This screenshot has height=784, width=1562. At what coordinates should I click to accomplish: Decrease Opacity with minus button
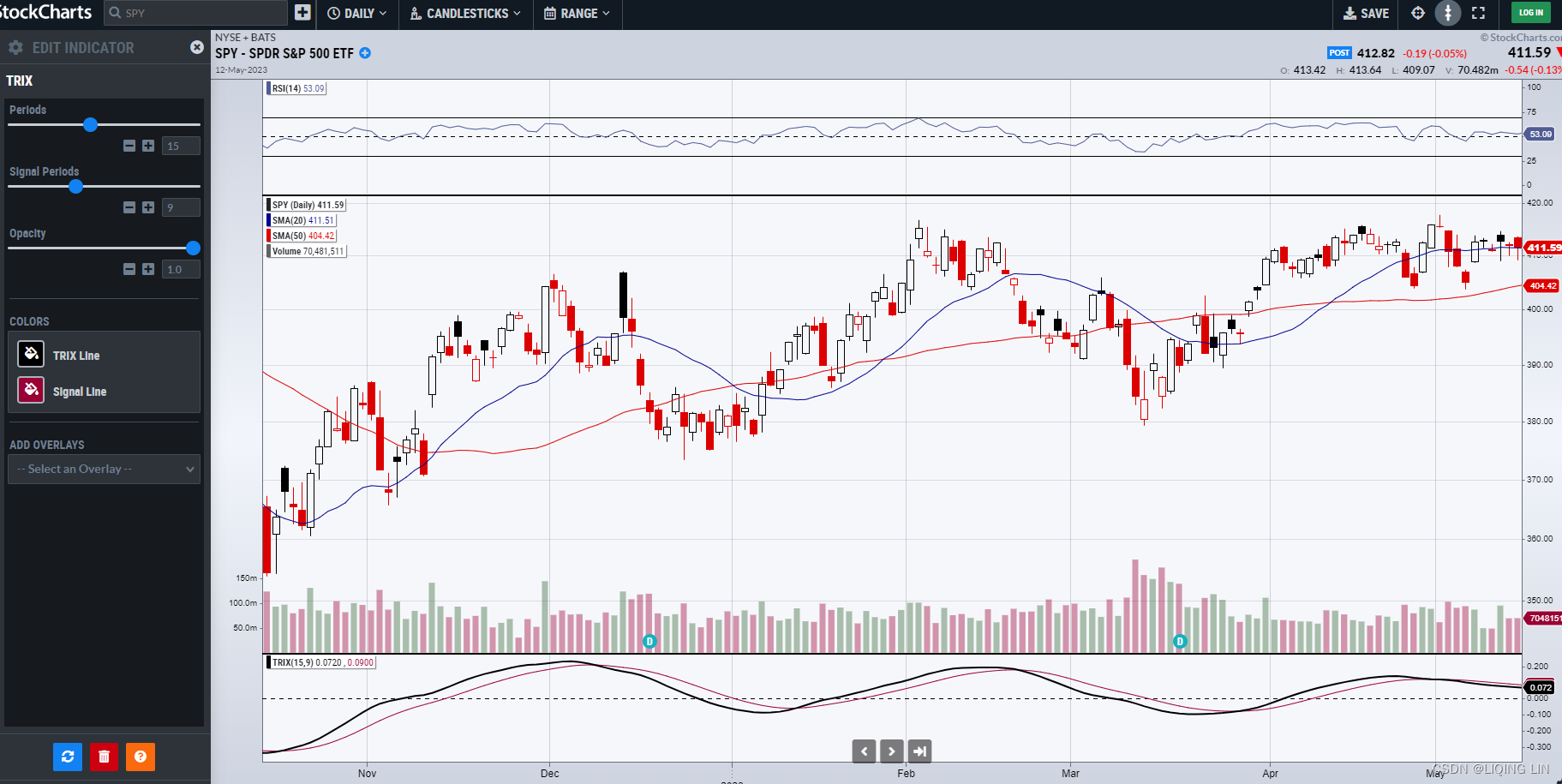click(x=129, y=269)
